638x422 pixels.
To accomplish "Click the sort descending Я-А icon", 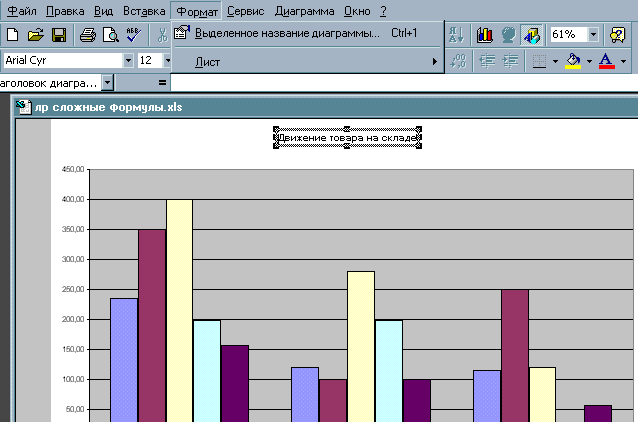I will coord(457,35).
